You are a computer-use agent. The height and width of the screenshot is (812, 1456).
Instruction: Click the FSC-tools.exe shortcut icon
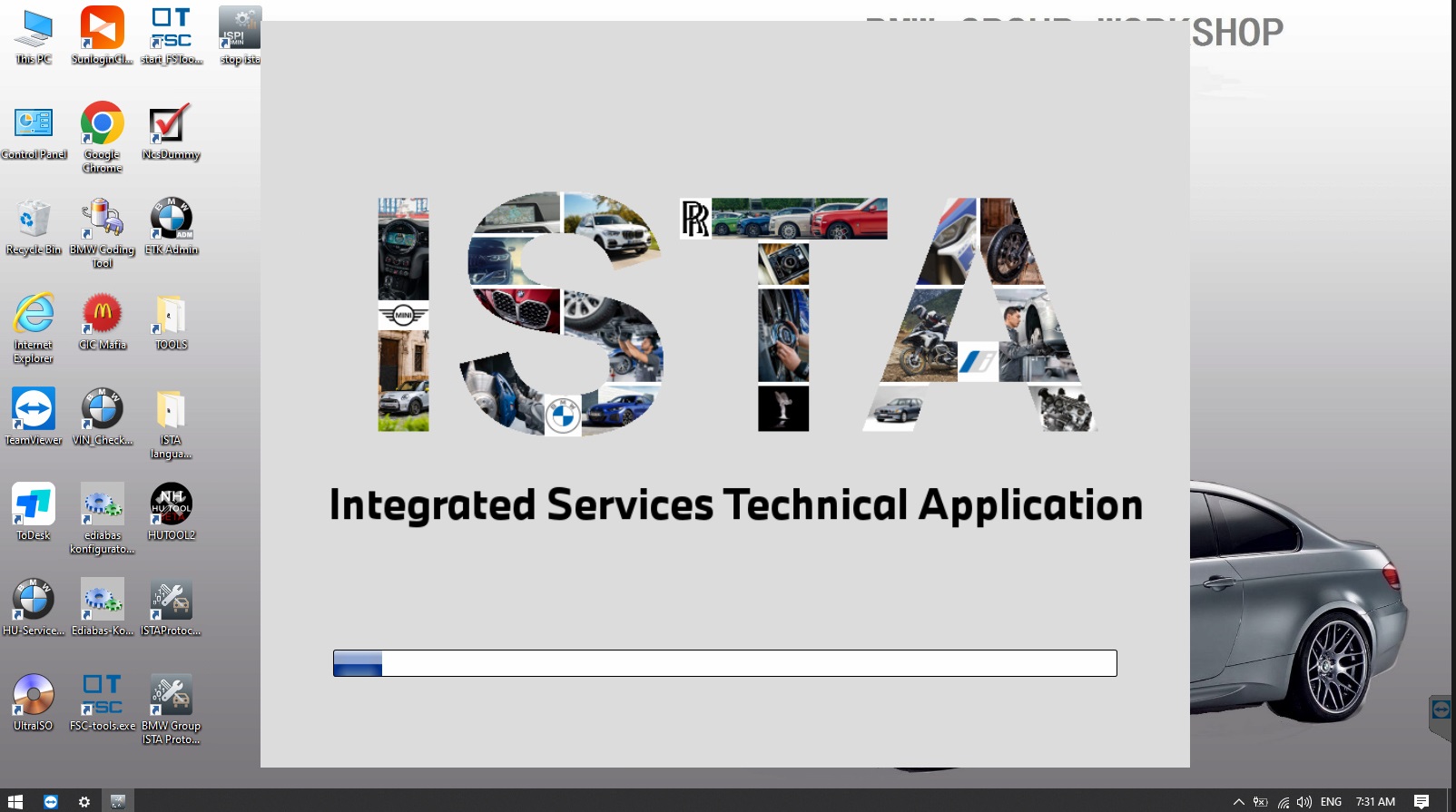click(103, 703)
